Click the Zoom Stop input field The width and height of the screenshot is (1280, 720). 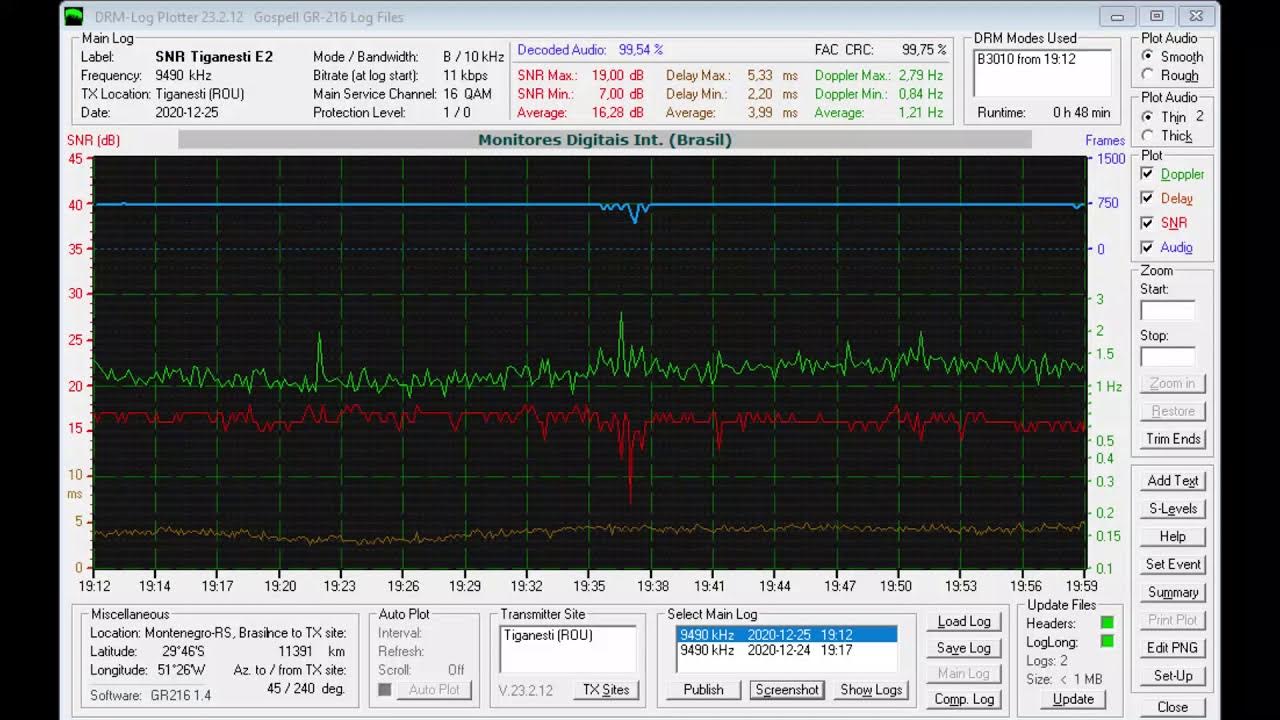click(x=1168, y=356)
